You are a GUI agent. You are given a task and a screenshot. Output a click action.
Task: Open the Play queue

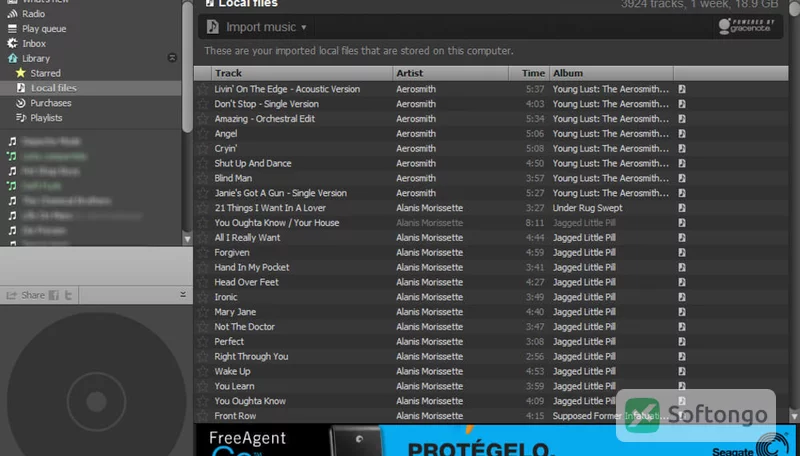[x=44, y=29]
